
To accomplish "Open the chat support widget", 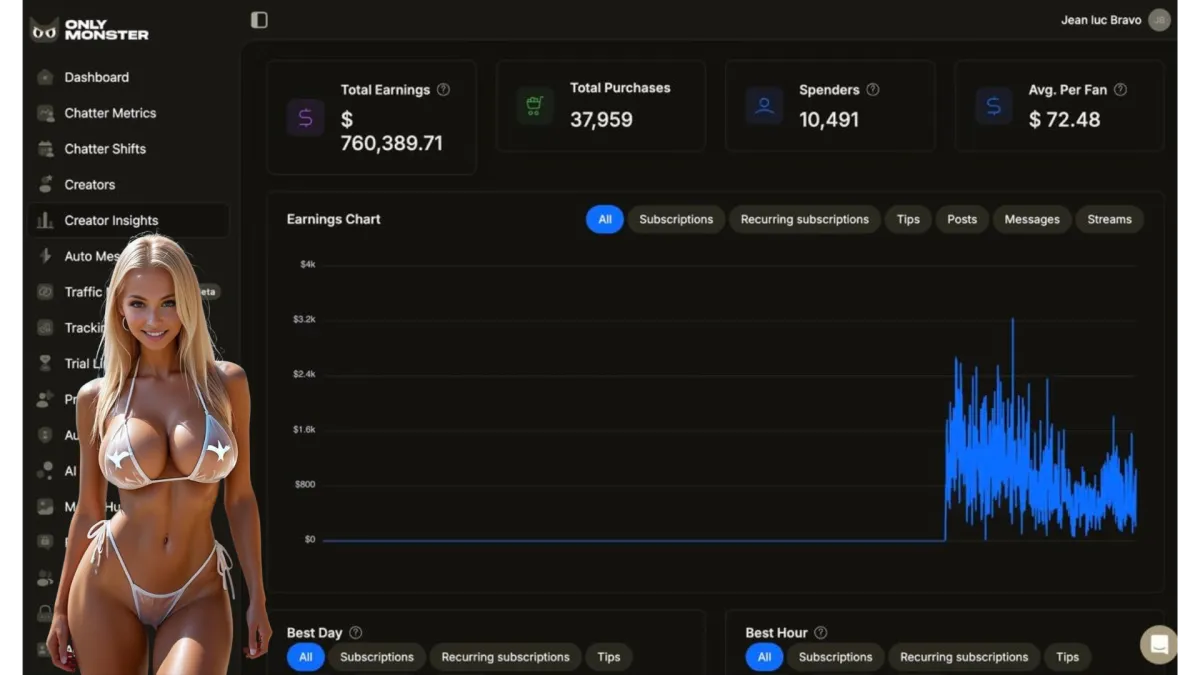I will (x=1159, y=644).
